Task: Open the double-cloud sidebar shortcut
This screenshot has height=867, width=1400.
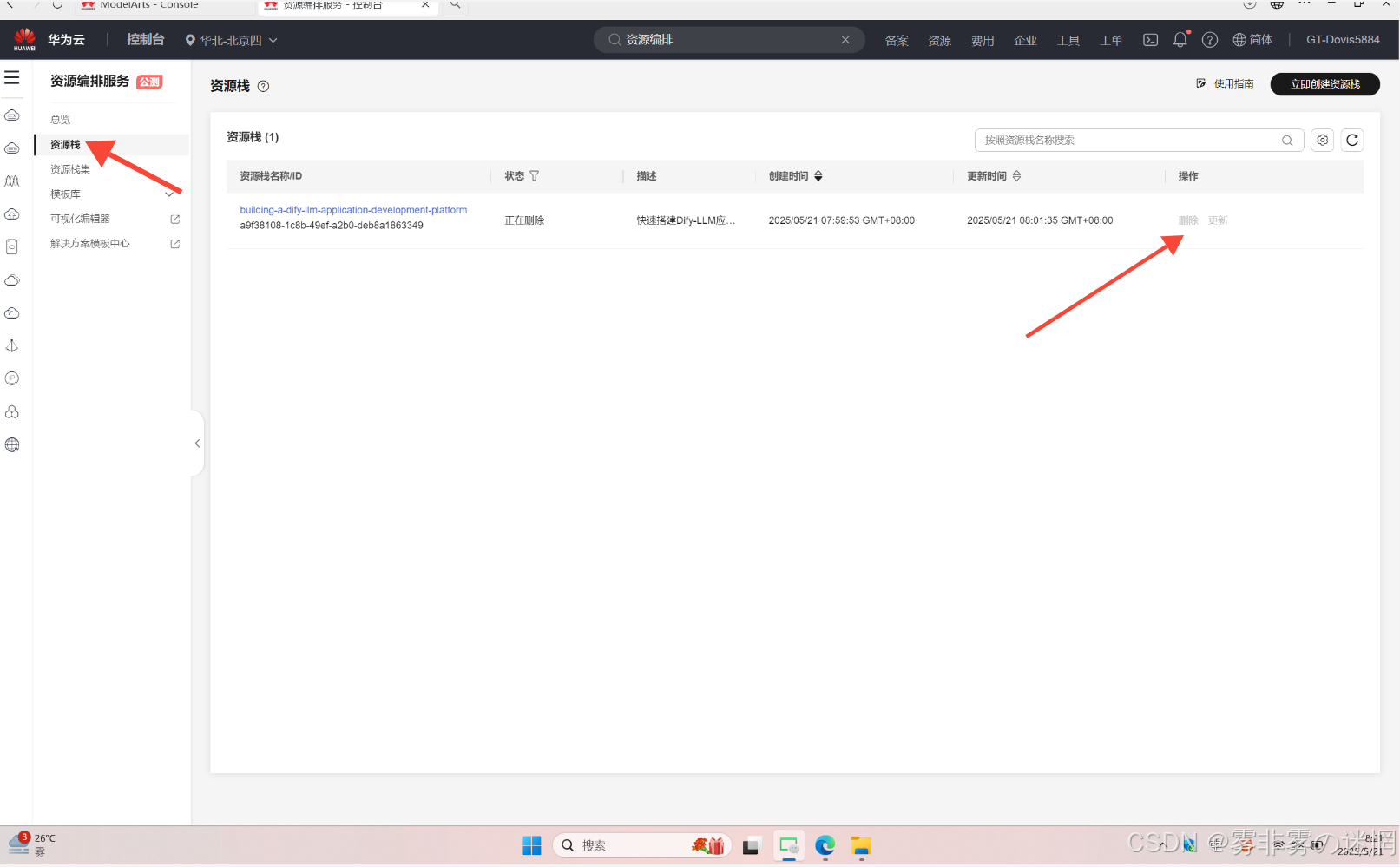Action: pyautogui.click(x=12, y=279)
